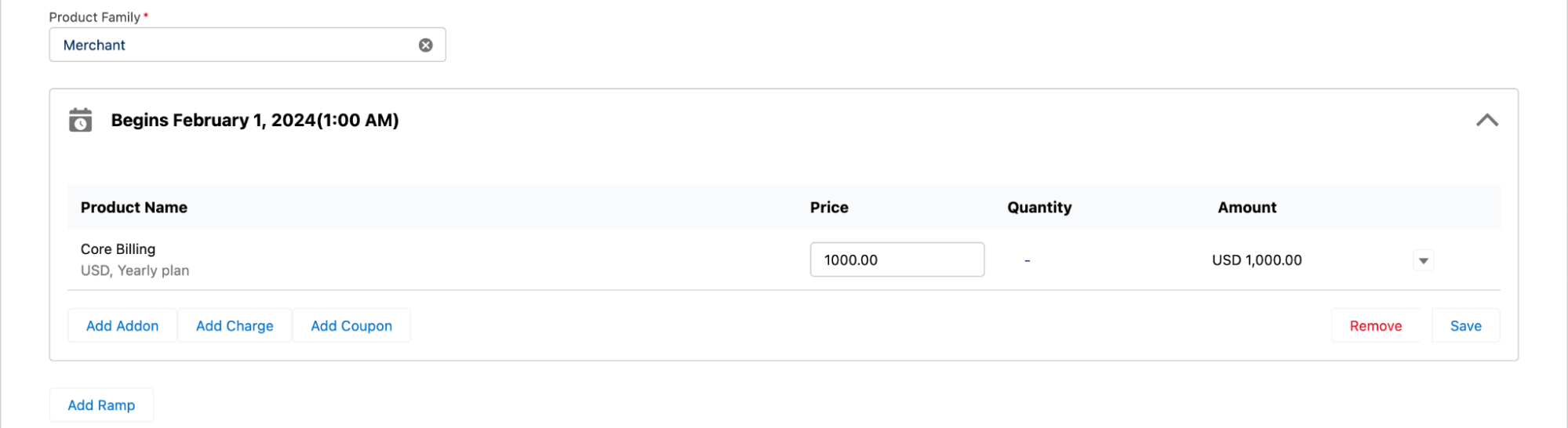1568x428 pixels.
Task: Open the Product Family combo box
Action: 235,45
